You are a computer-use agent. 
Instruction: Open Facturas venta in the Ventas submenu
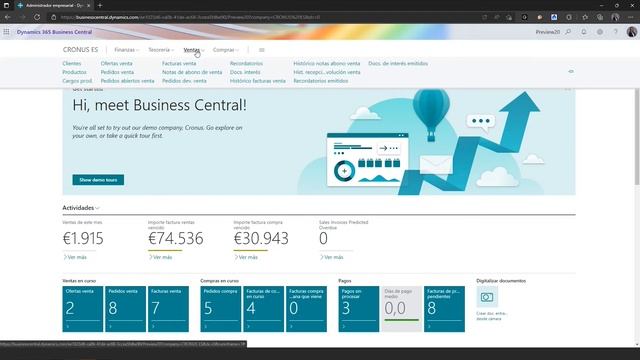179,63
